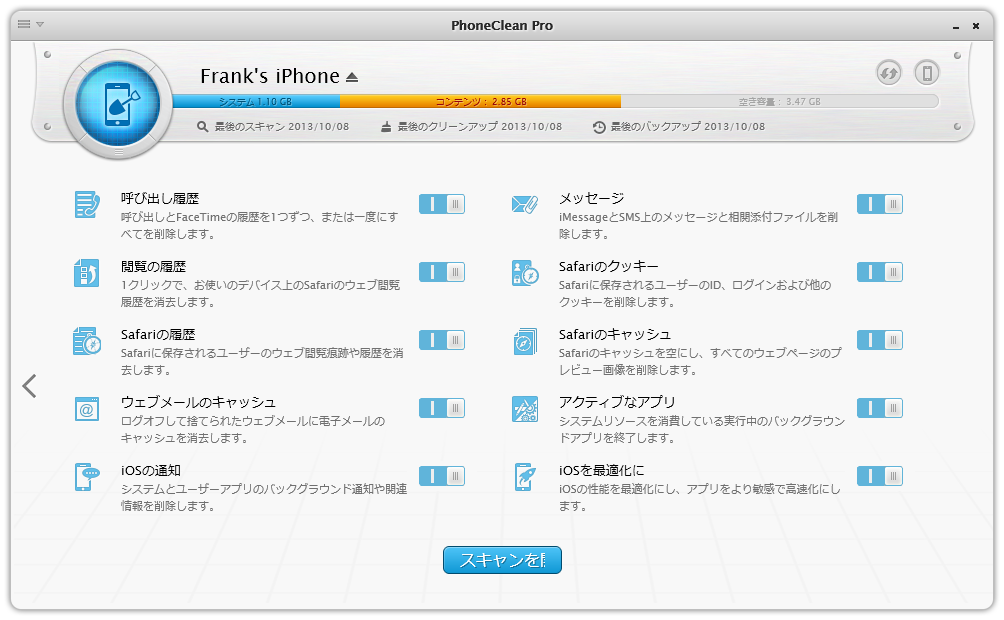1004x620 pixels.
Task: Click the メッセージ envelope icon
Action: (524, 204)
